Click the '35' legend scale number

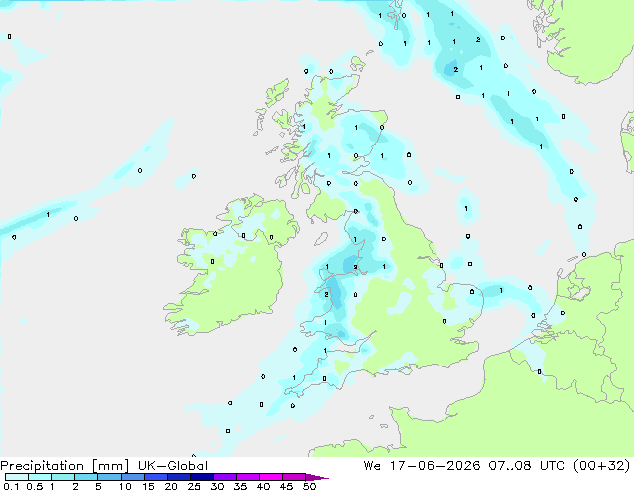tap(240, 486)
